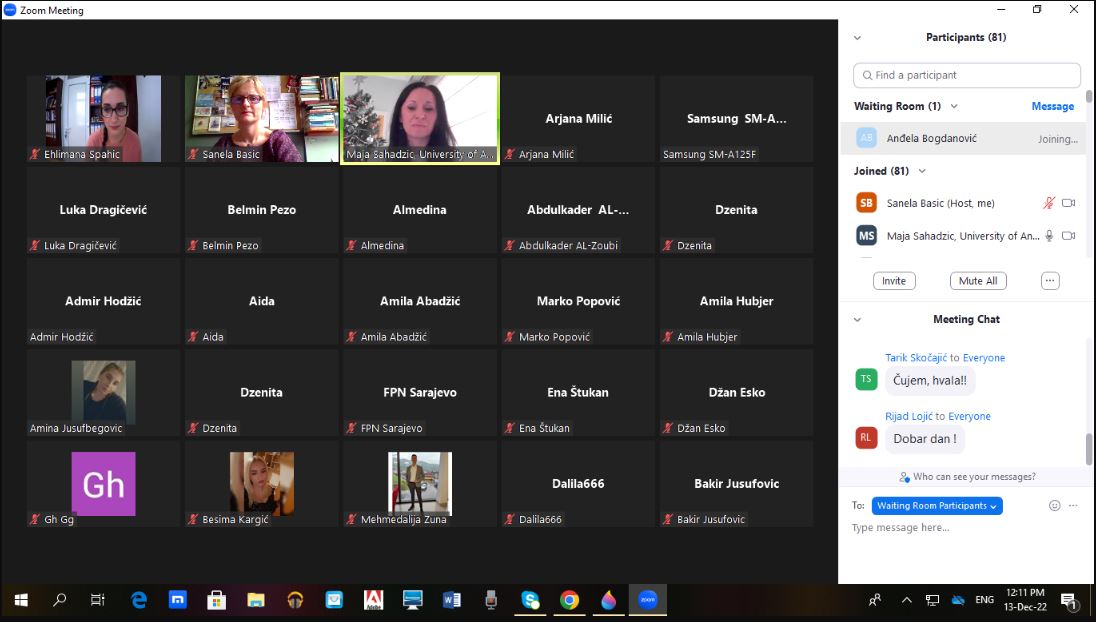The height and width of the screenshot is (622, 1096).
Task: Open the emoji picker in chat
Action: [1054, 506]
